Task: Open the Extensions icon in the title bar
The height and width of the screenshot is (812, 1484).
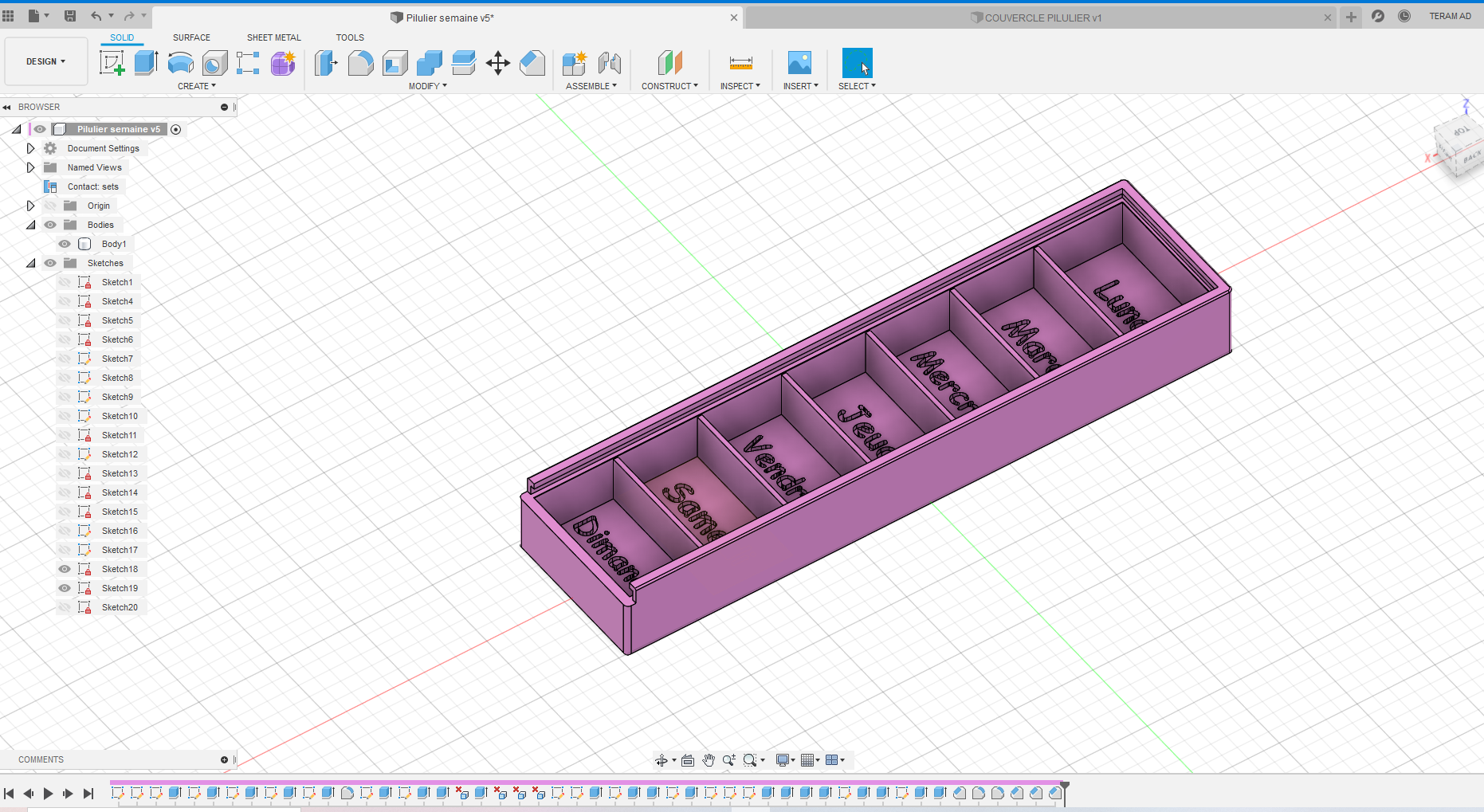Action: point(1378,16)
